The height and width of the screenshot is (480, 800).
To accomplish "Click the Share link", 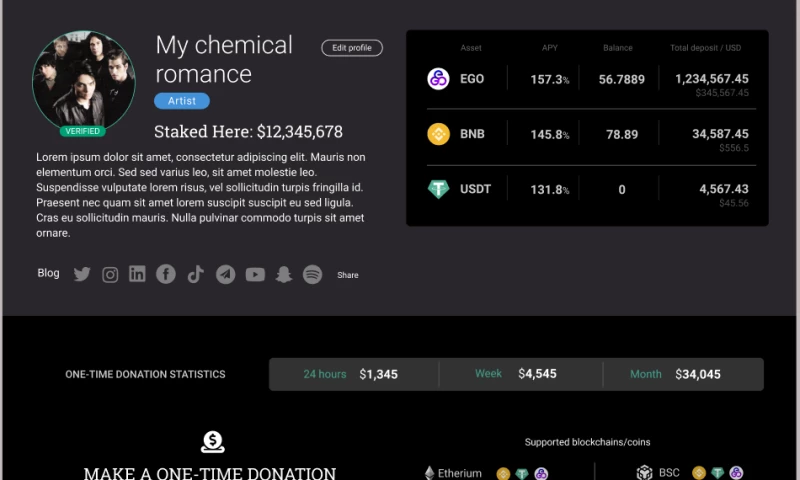I will [347, 275].
